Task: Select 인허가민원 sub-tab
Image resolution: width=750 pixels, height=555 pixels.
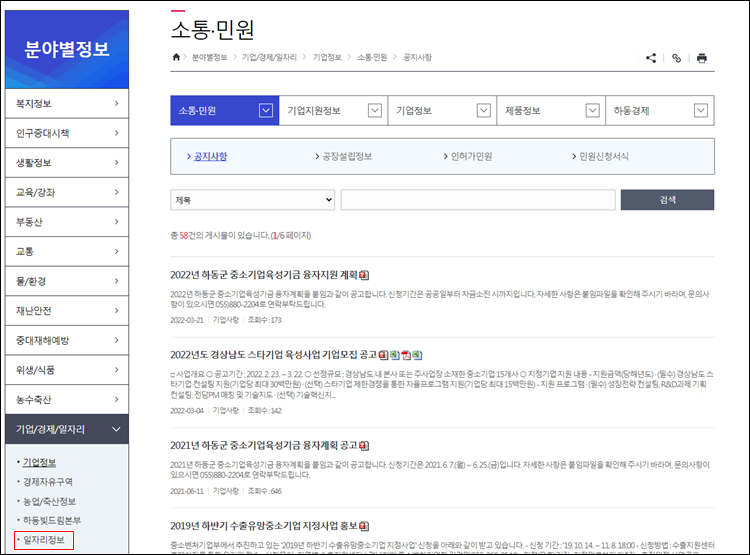Action: tap(472, 156)
